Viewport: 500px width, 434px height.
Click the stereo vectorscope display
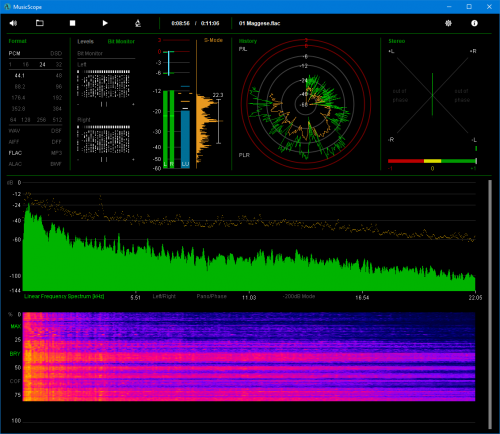(432, 95)
